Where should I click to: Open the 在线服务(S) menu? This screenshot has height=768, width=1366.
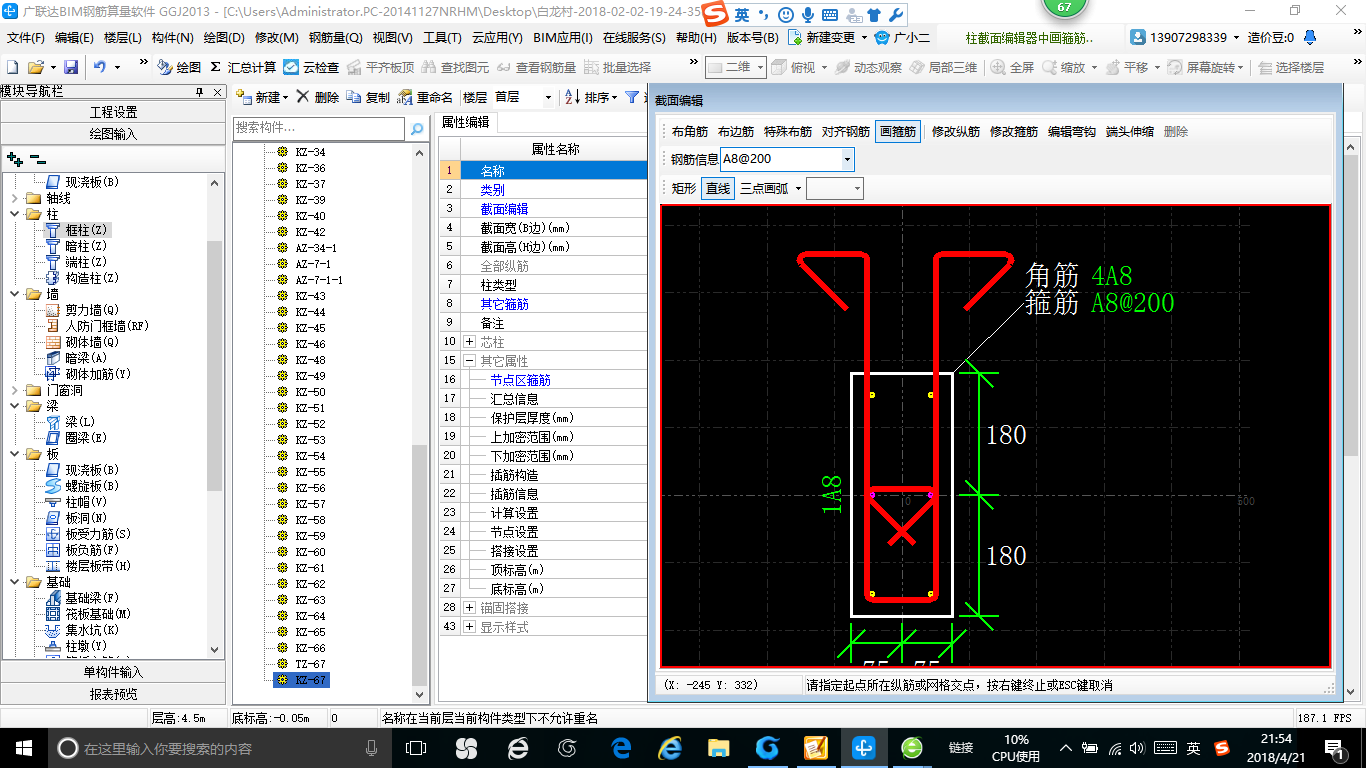click(634, 38)
